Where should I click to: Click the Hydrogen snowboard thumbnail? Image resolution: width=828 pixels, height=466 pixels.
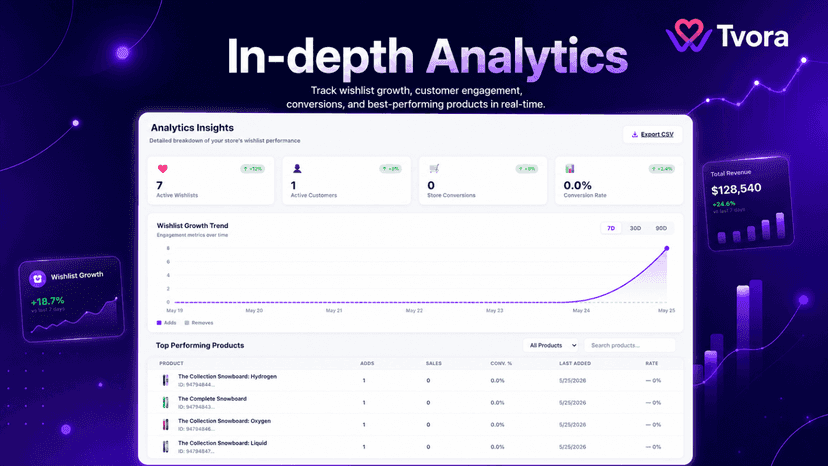pos(165,380)
